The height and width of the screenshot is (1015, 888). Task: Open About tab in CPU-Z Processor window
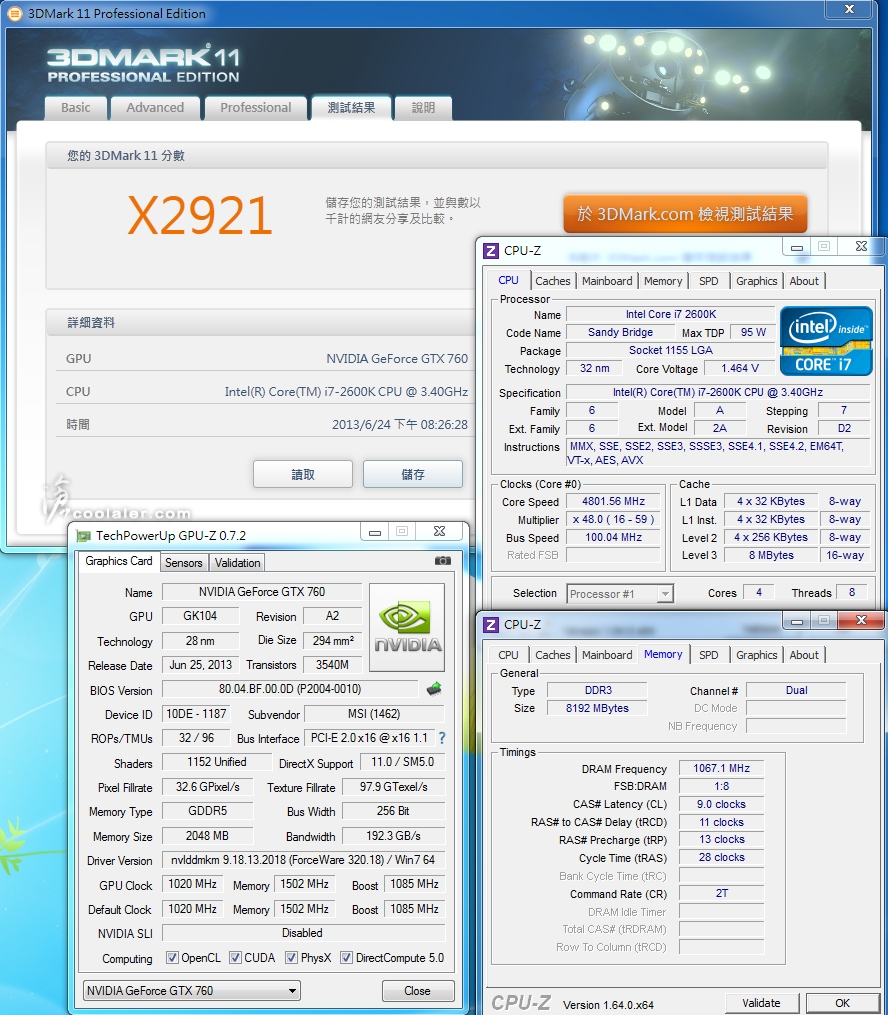(x=804, y=281)
